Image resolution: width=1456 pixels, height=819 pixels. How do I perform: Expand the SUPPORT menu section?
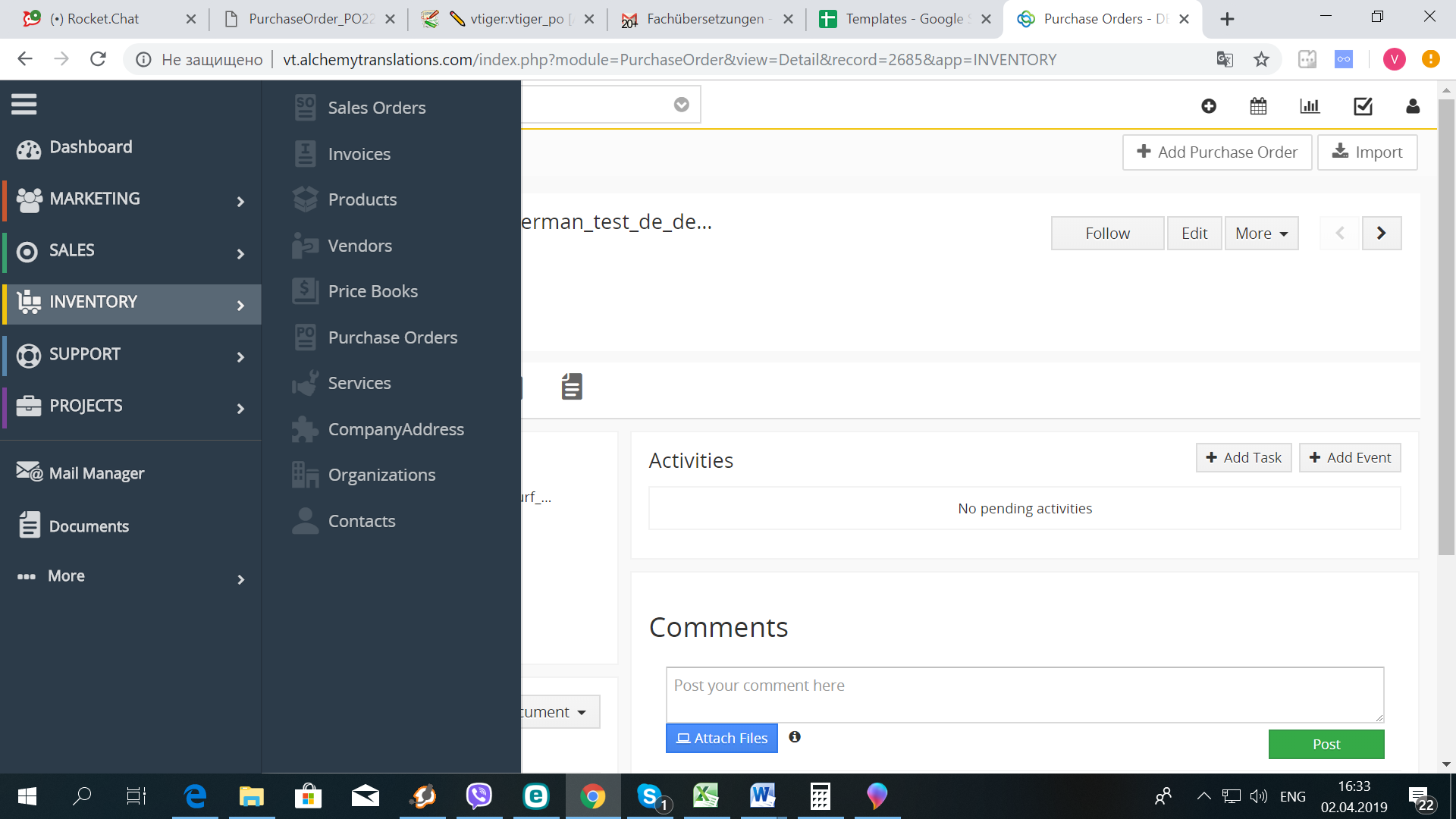[130, 355]
